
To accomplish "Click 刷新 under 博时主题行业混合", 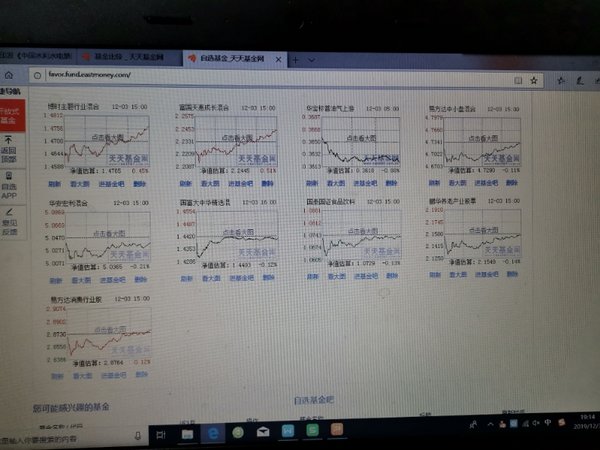I will [x=54, y=184].
